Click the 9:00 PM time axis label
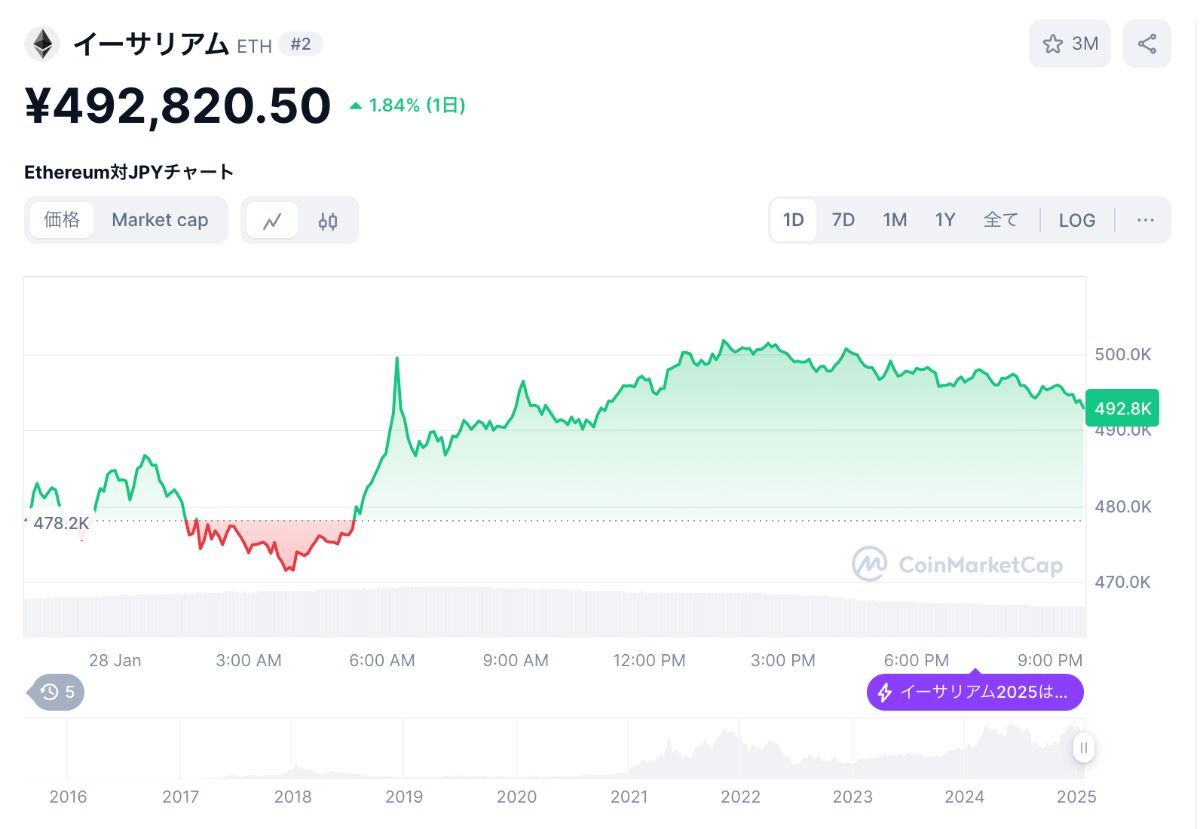 coord(1049,660)
